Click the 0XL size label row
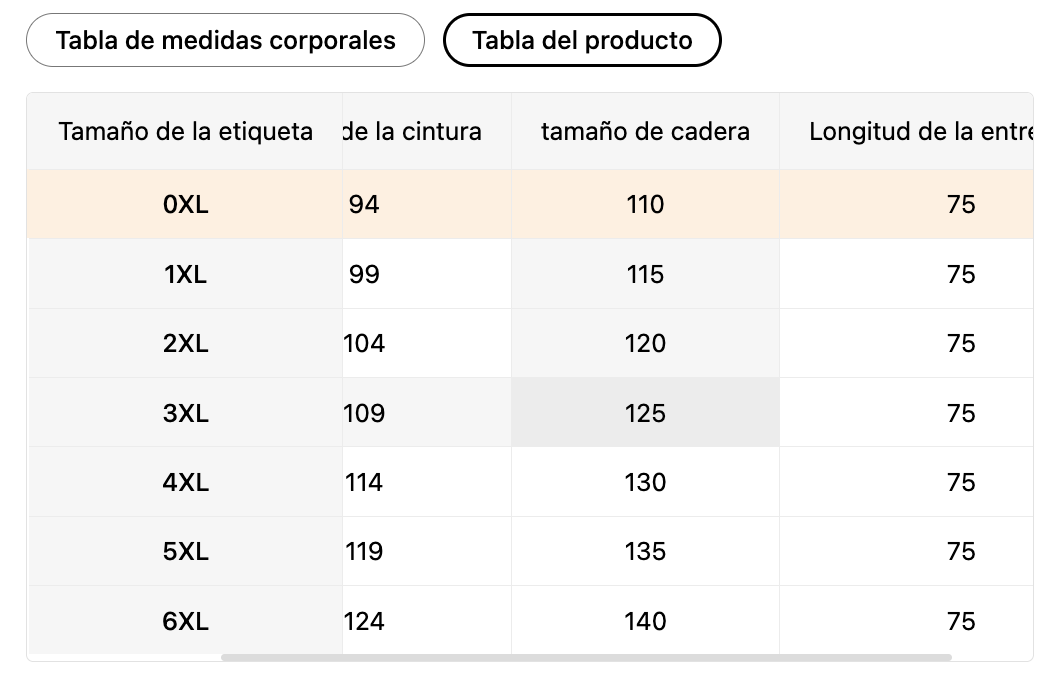The width and height of the screenshot is (1058, 678). (185, 205)
